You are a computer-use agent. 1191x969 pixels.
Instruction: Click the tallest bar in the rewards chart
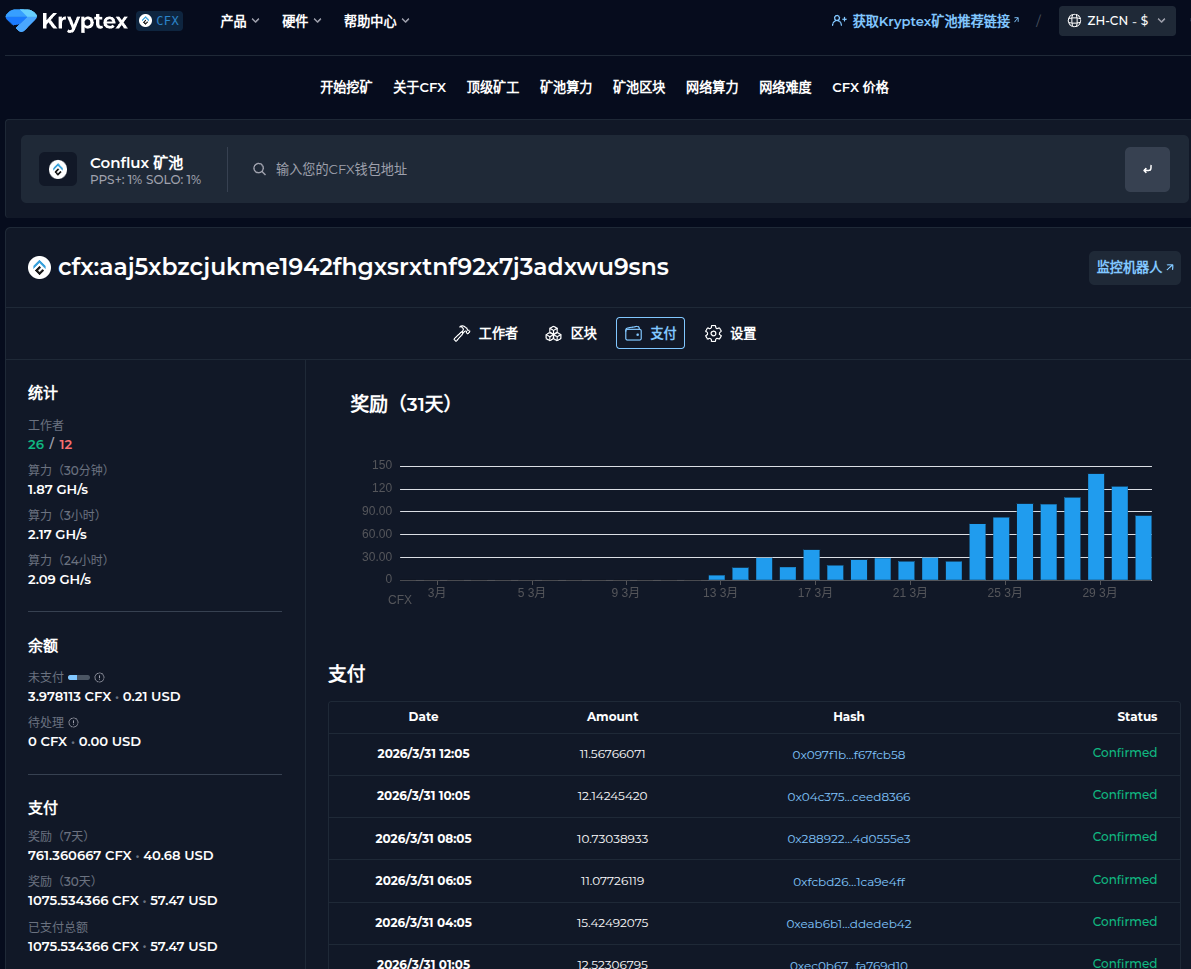click(1096, 525)
